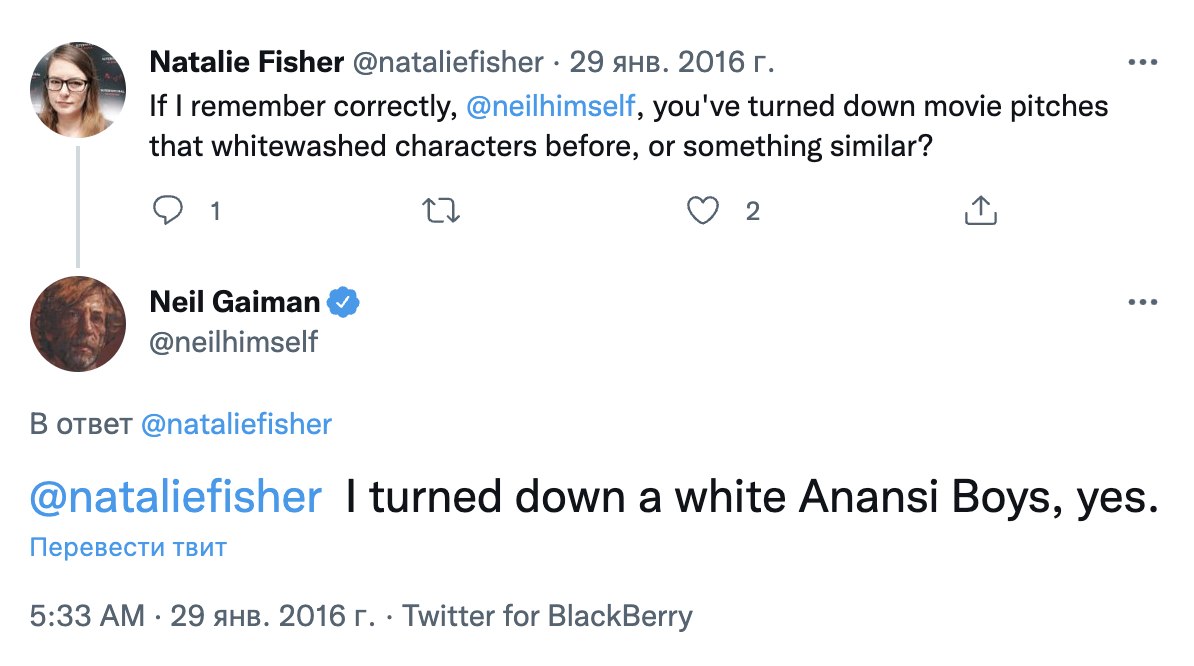Image resolution: width=1194 pixels, height=666 pixels.
Task: Open more options for Natalie Fisher's tweet
Action: click(1141, 62)
